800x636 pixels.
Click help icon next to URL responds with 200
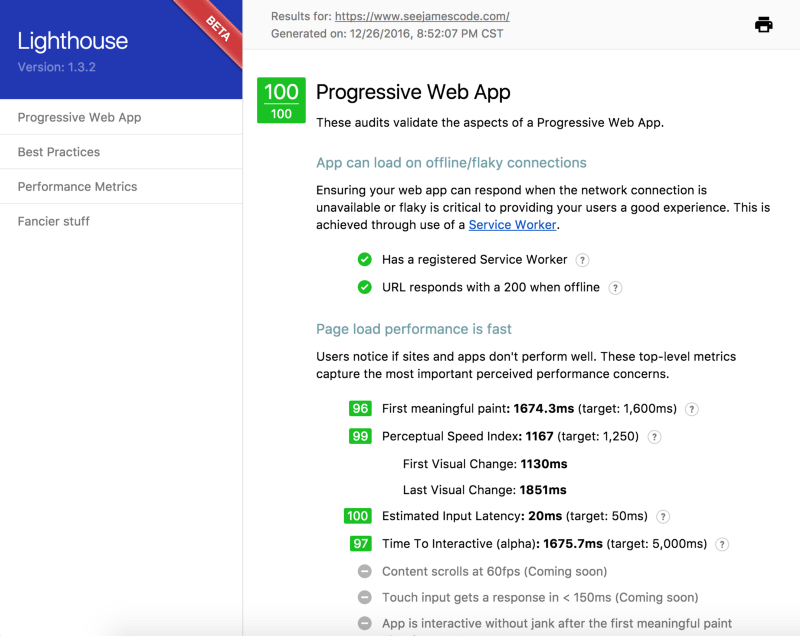616,288
